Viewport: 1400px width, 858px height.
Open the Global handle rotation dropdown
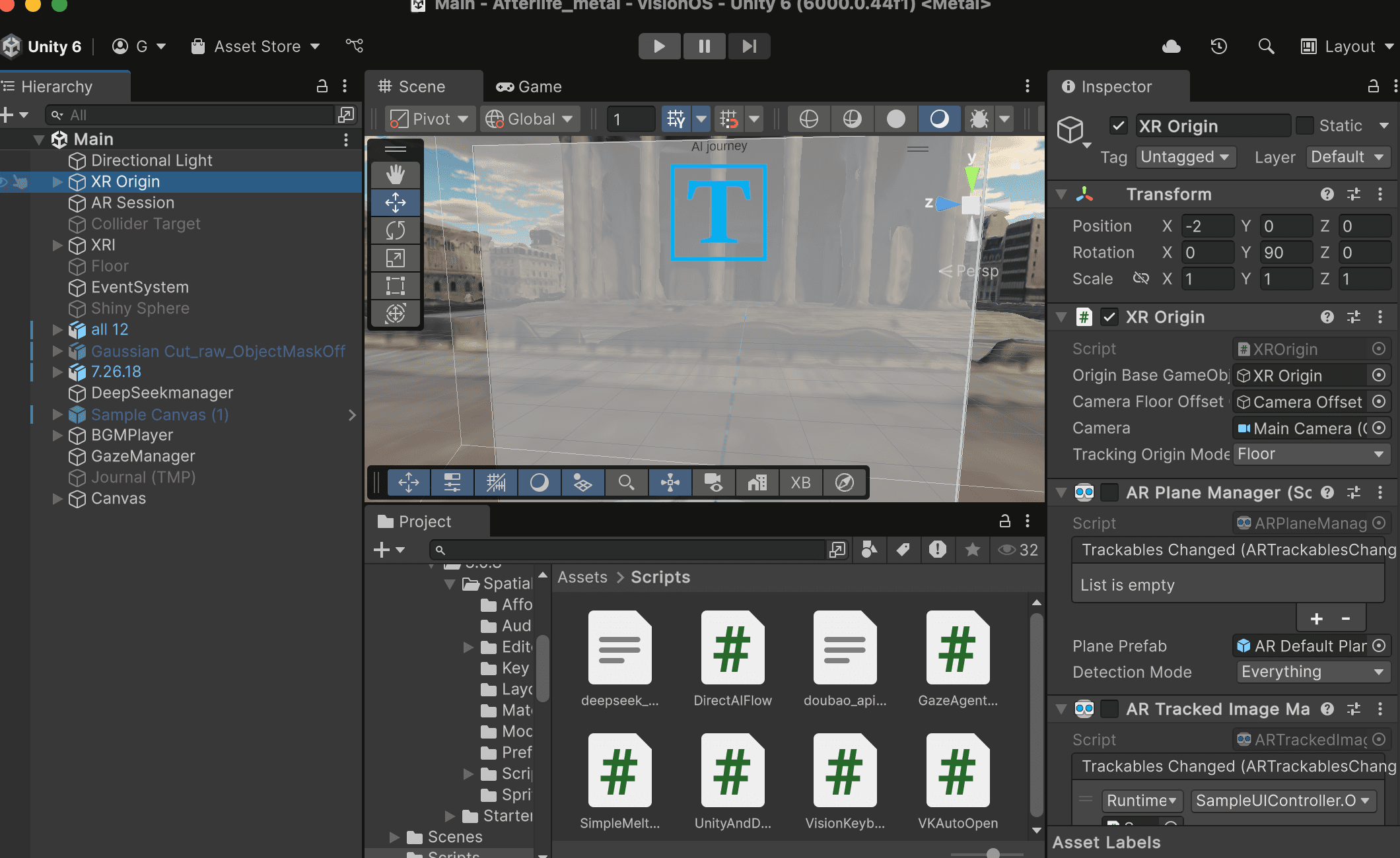pos(530,119)
